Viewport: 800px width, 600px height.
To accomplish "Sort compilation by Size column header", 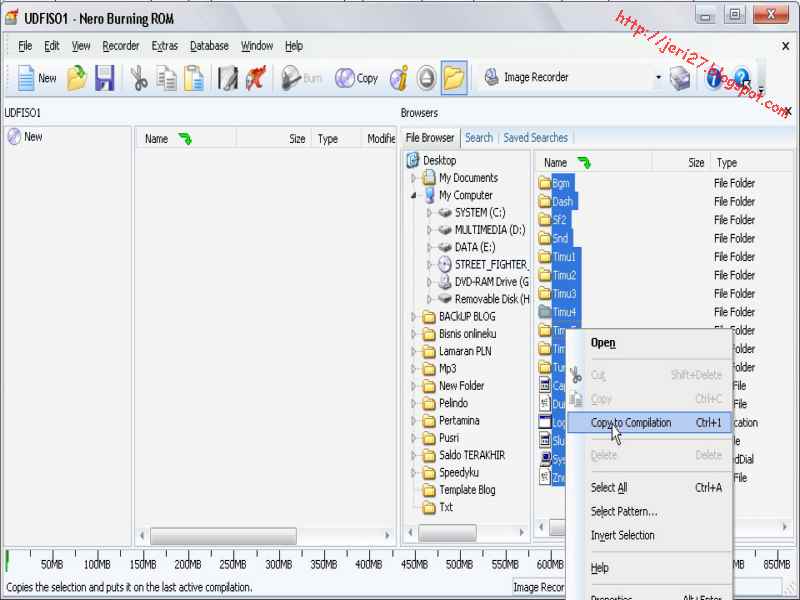I will click(273, 139).
